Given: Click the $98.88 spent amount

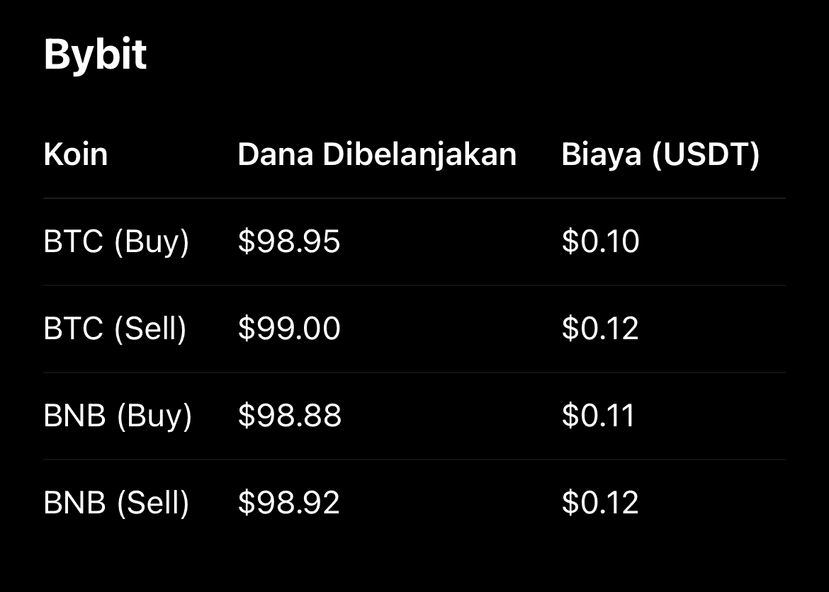Looking at the screenshot, I should (x=290, y=416).
